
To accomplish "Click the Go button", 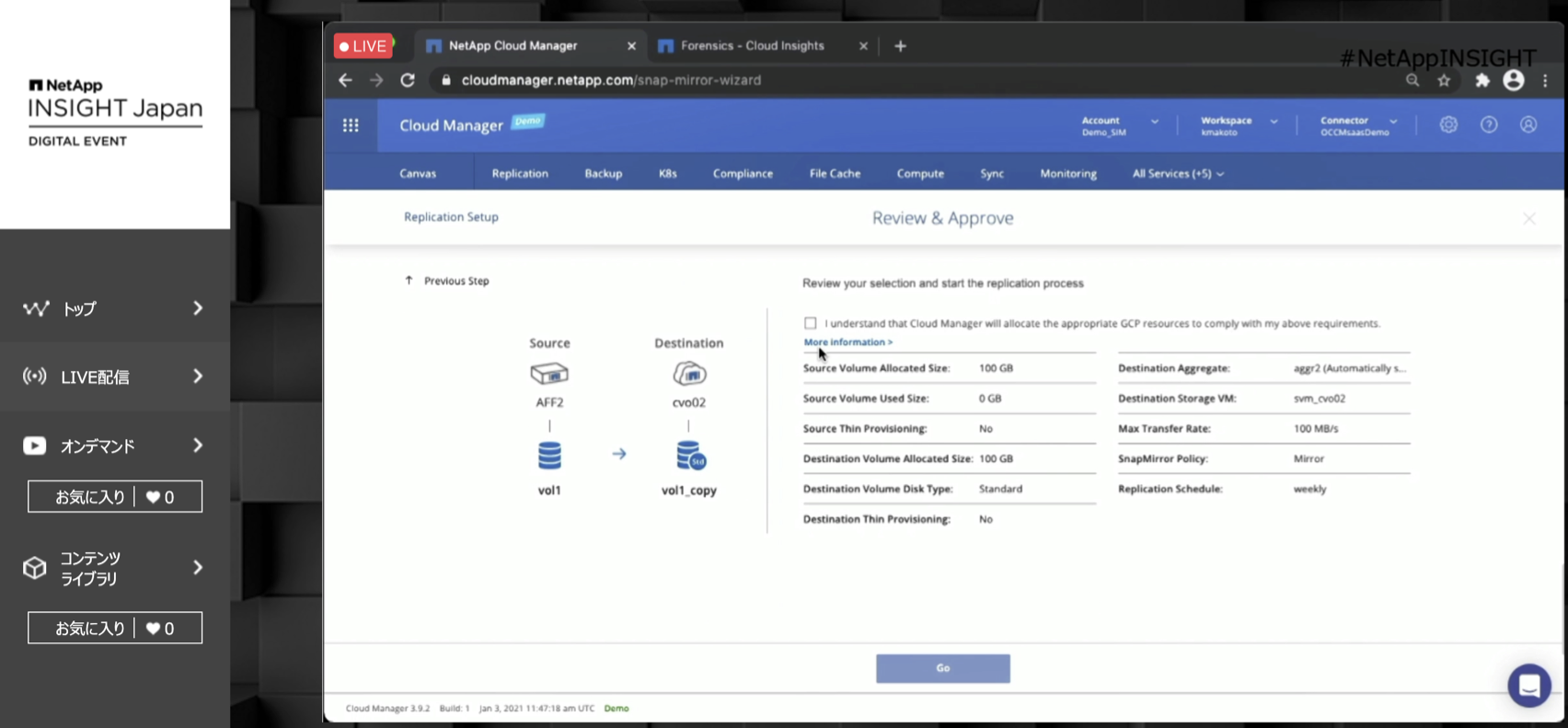I will tap(943, 668).
